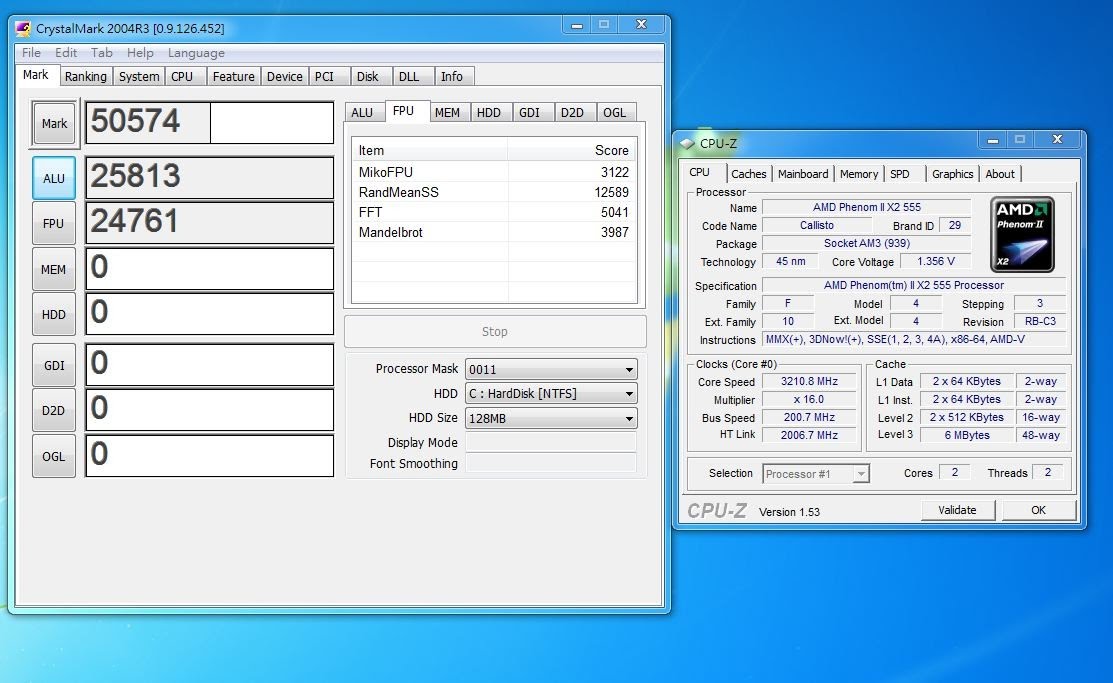1113x683 pixels.
Task: Switch to the System tab in CrystalMark
Action: point(138,77)
